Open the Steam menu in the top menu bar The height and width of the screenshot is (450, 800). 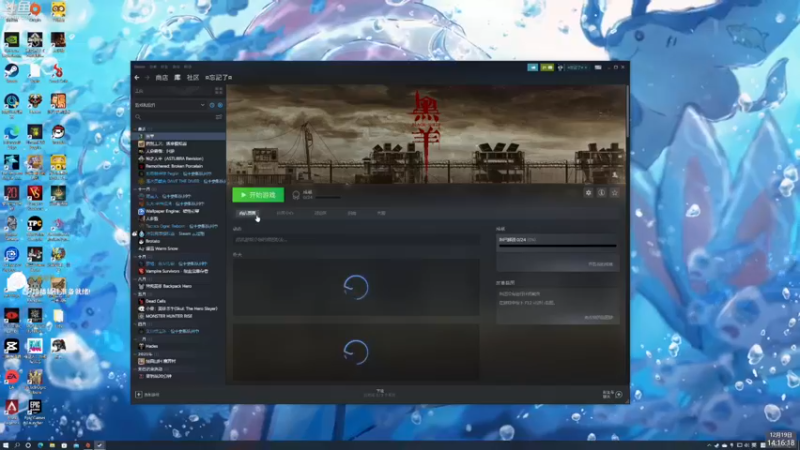[139, 67]
